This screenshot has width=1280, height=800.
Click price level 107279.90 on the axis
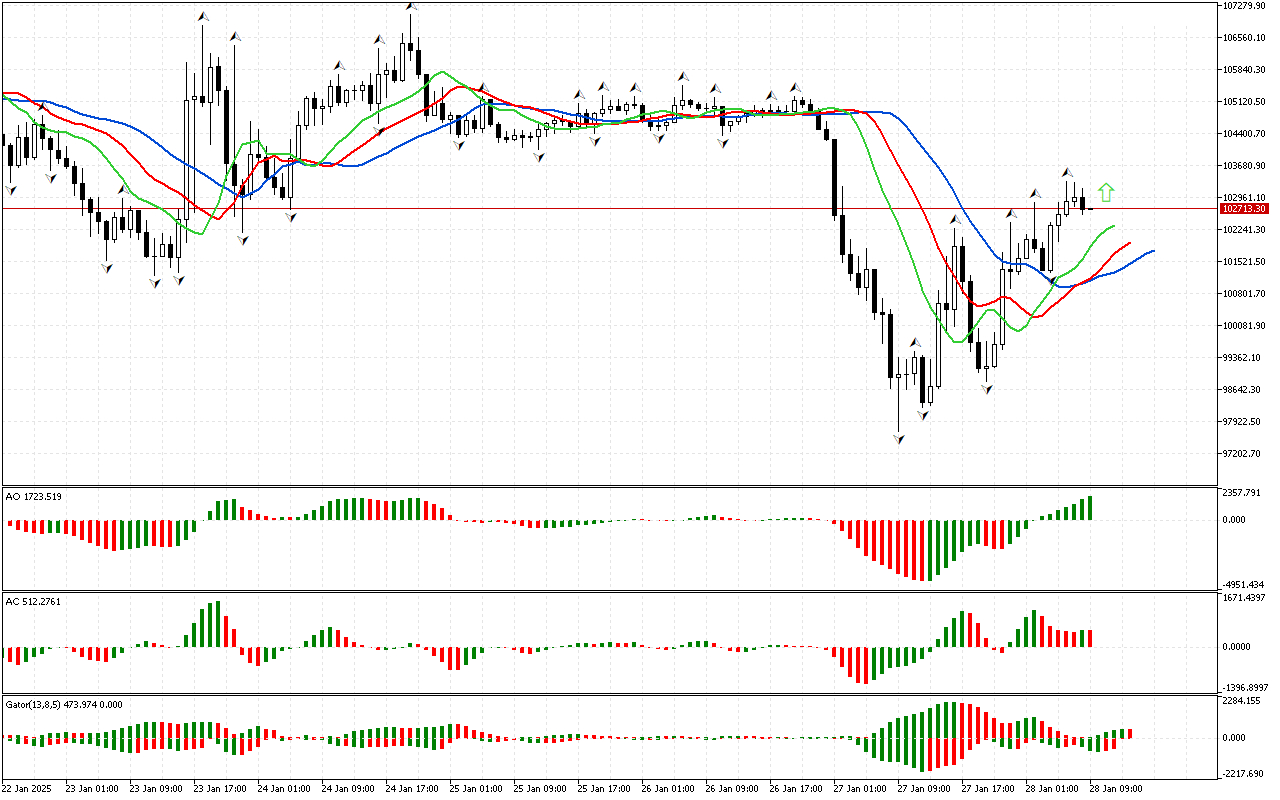pos(1245,6)
